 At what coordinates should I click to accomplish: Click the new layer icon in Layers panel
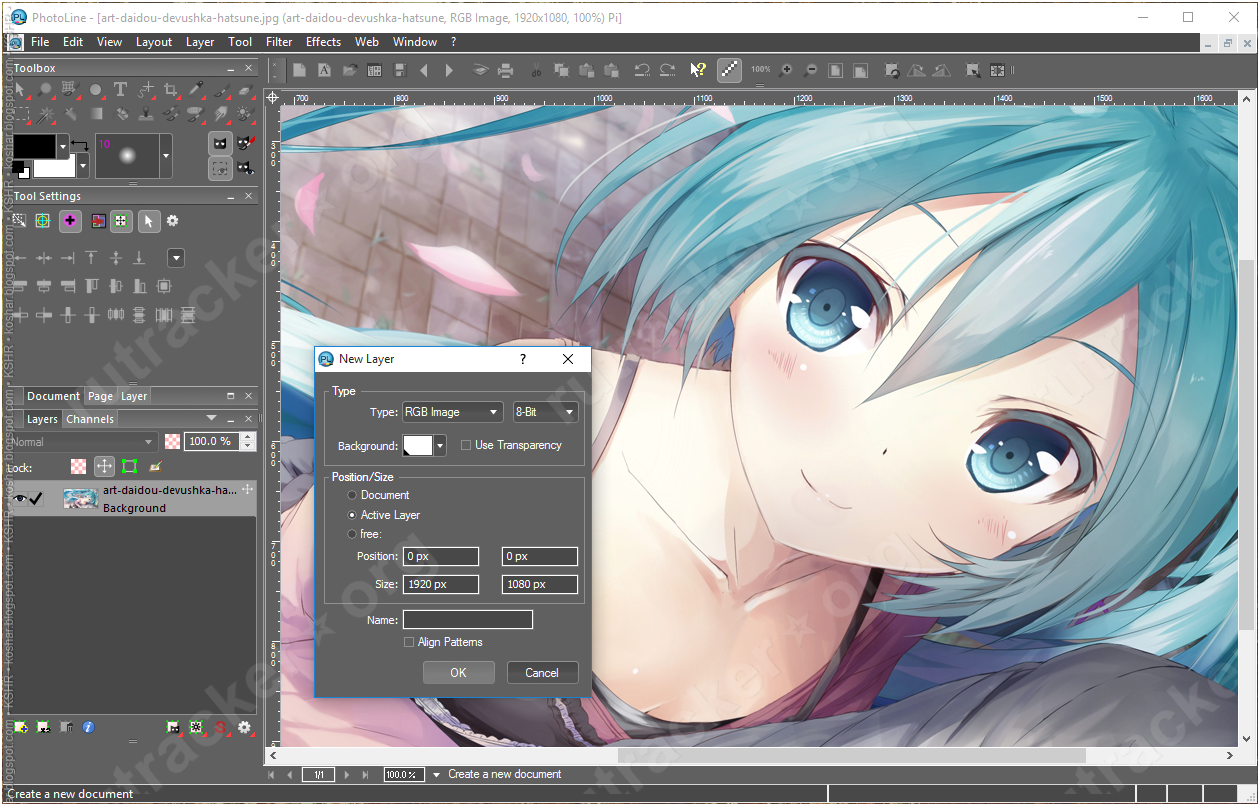(19, 727)
